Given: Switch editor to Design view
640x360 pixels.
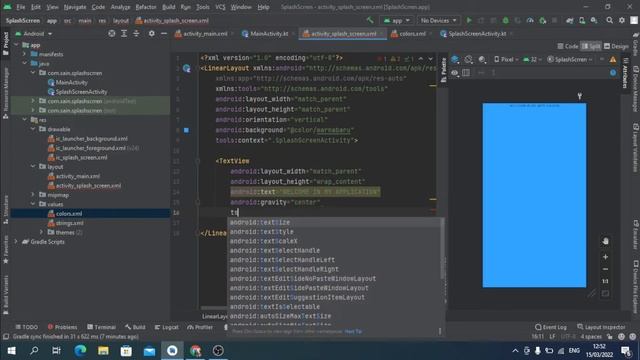Looking at the screenshot, I should (x=616, y=46).
